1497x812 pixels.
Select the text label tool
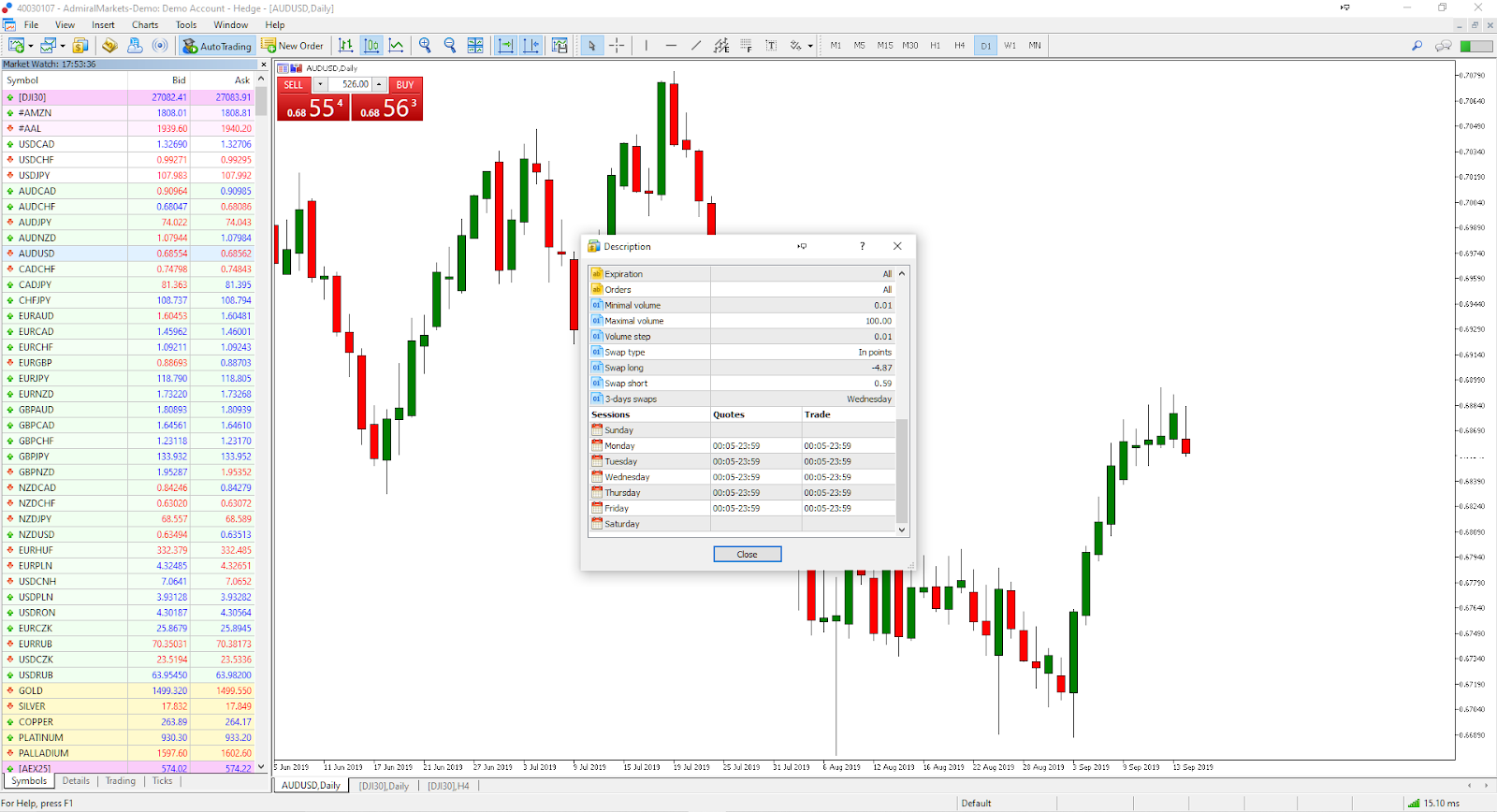tap(771, 45)
